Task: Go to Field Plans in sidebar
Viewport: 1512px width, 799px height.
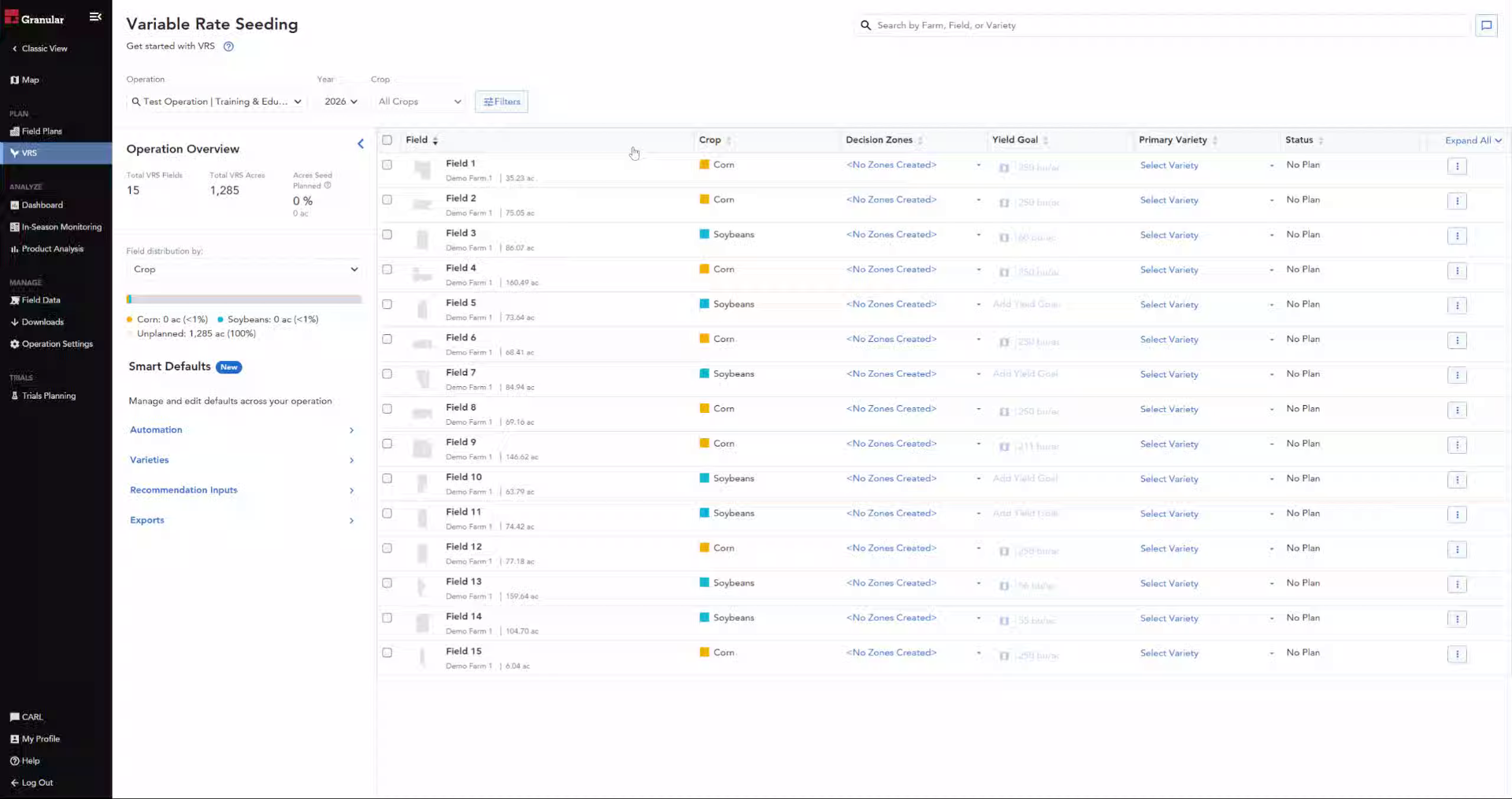Action: tap(42, 132)
